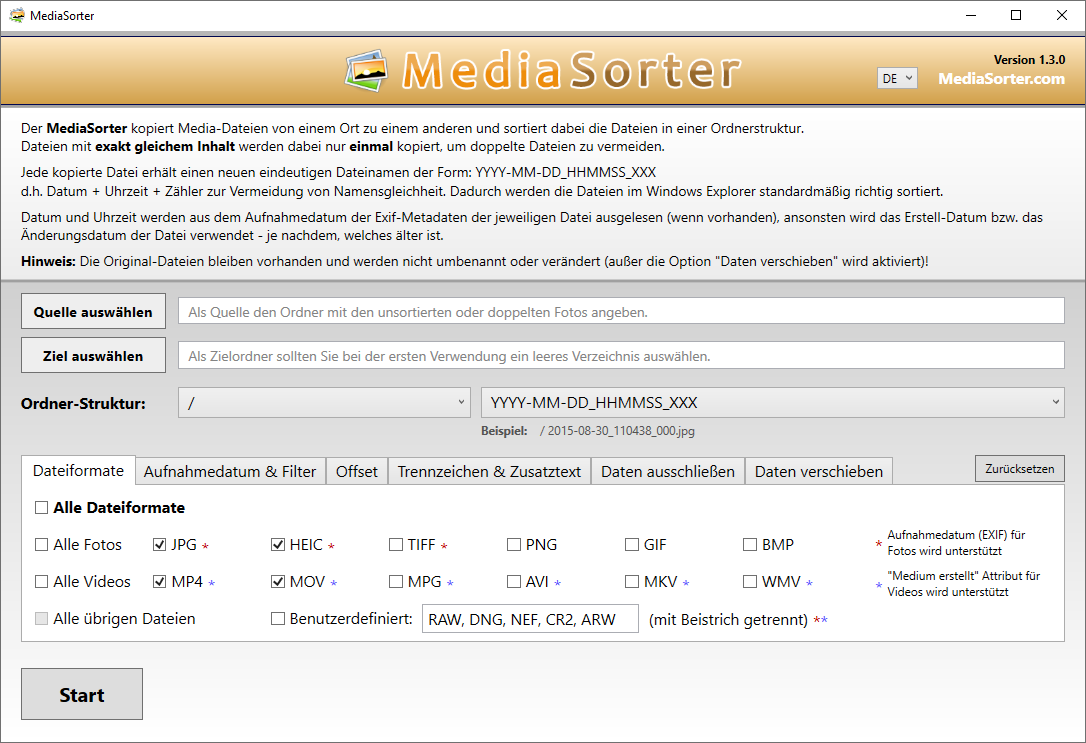
Task: Click the Quelle auswählen button
Action: pos(94,312)
